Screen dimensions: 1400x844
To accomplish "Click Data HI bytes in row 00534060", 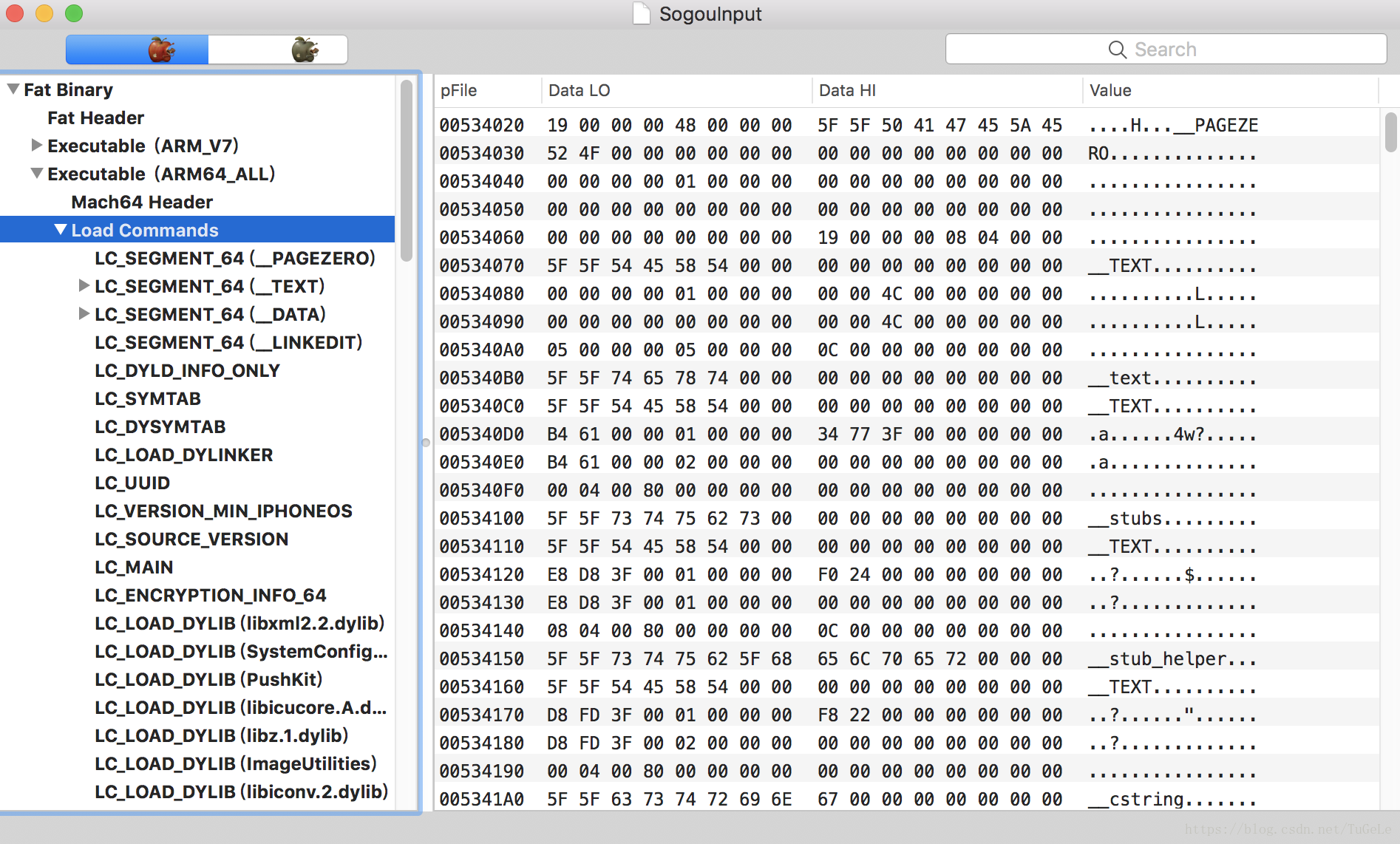I will pyautogui.click(x=940, y=237).
